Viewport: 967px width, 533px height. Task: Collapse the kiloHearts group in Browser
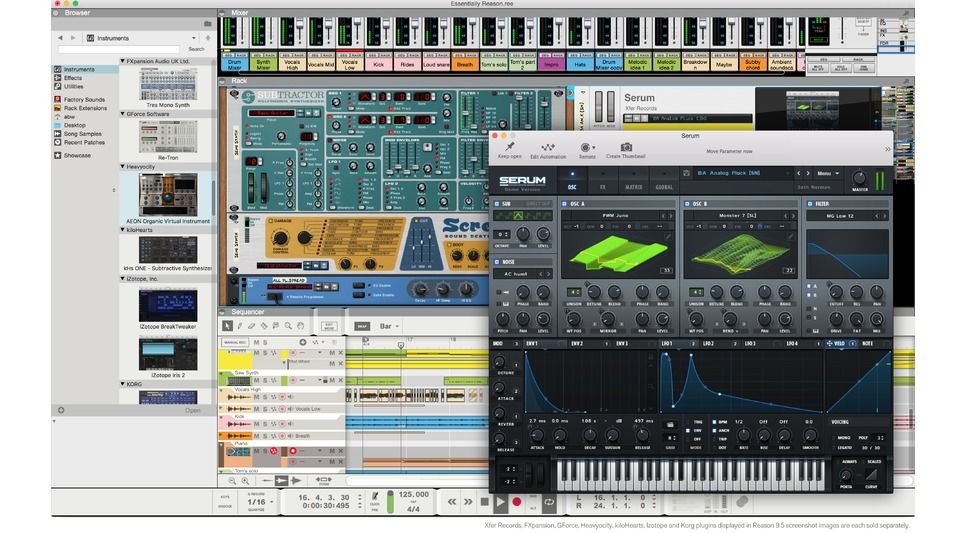123,229
